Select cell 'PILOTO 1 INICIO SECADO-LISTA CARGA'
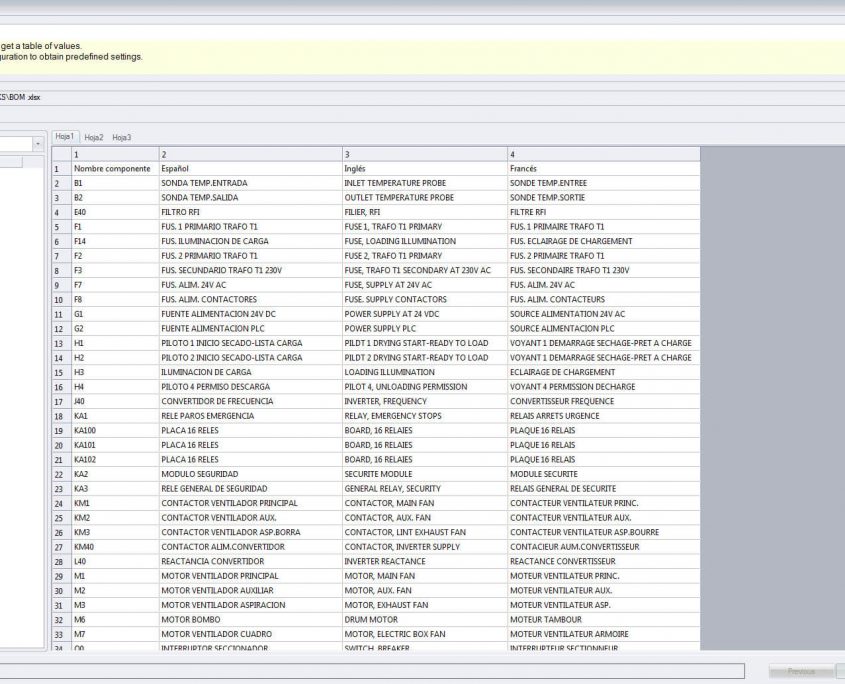 (251, 343)
